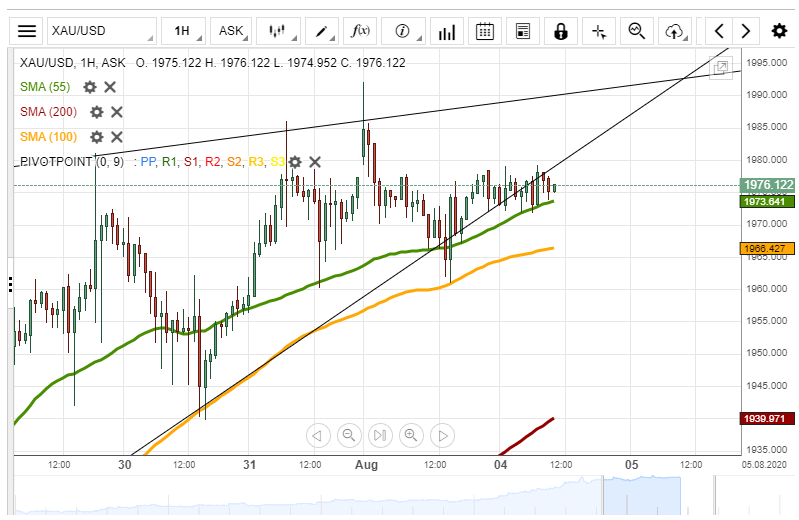This screenshot has height=520, width=799.
Task: Activate the crosshair cursor tool
Action: click(599, 31)
